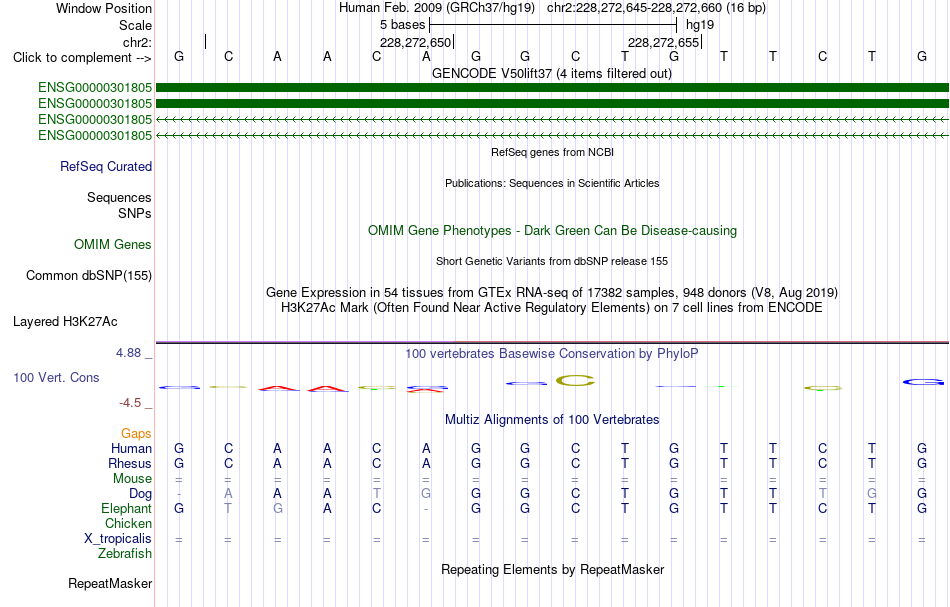Click the orange Gaps row label

[136, 433]
